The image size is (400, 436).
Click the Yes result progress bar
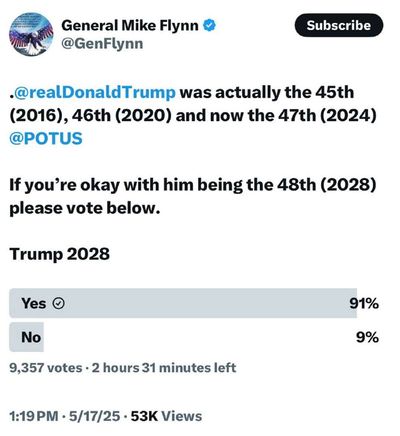point(183,303)
